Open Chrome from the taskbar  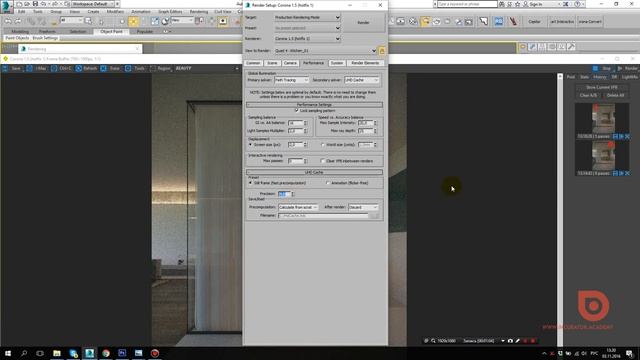point(106,353)
